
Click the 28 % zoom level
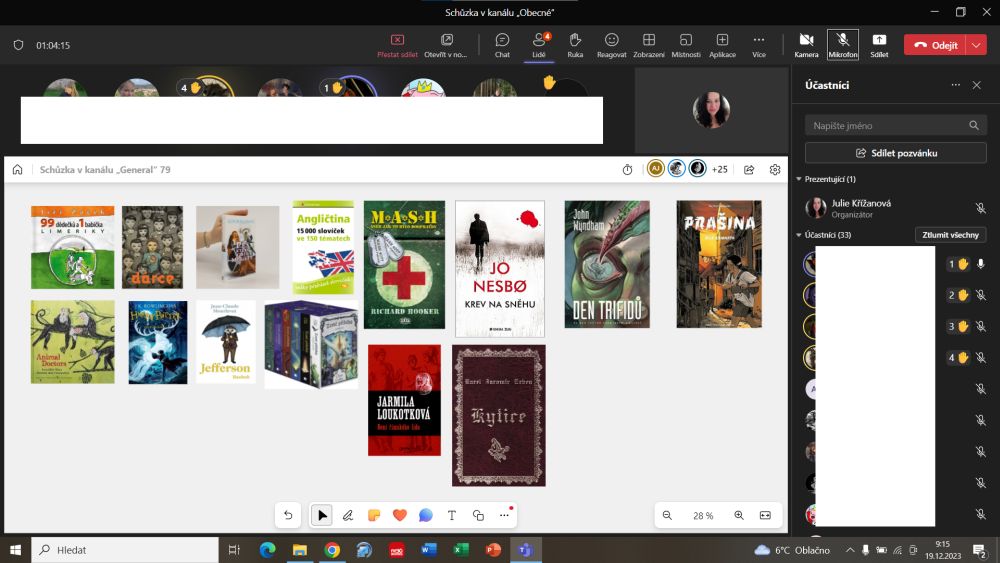703,515
